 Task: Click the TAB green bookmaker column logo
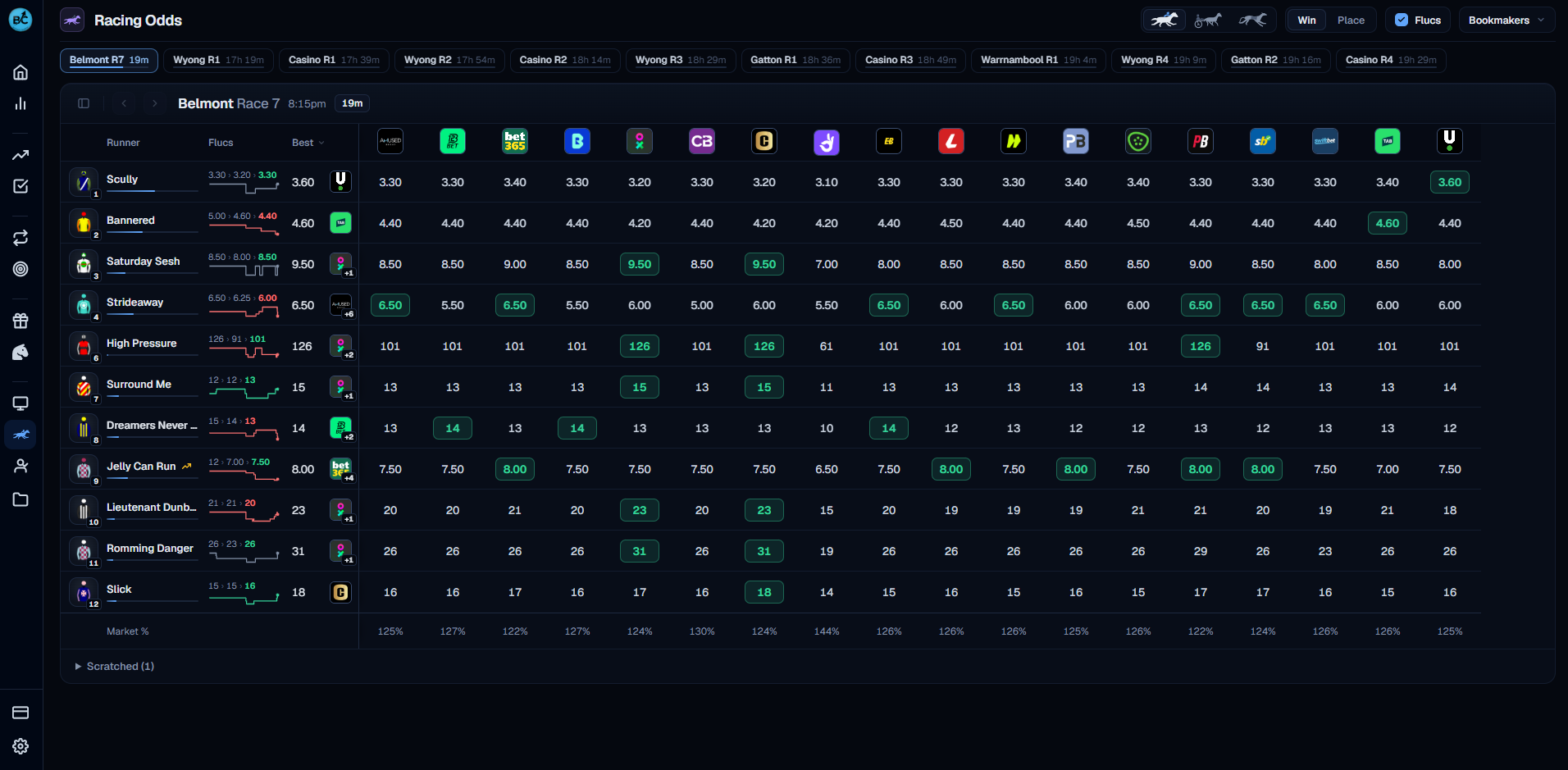coord(1388,141)
